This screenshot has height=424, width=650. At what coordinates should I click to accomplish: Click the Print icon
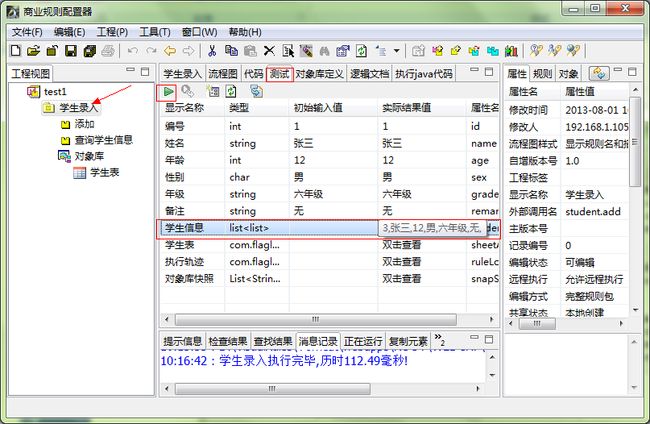point(108,51)
